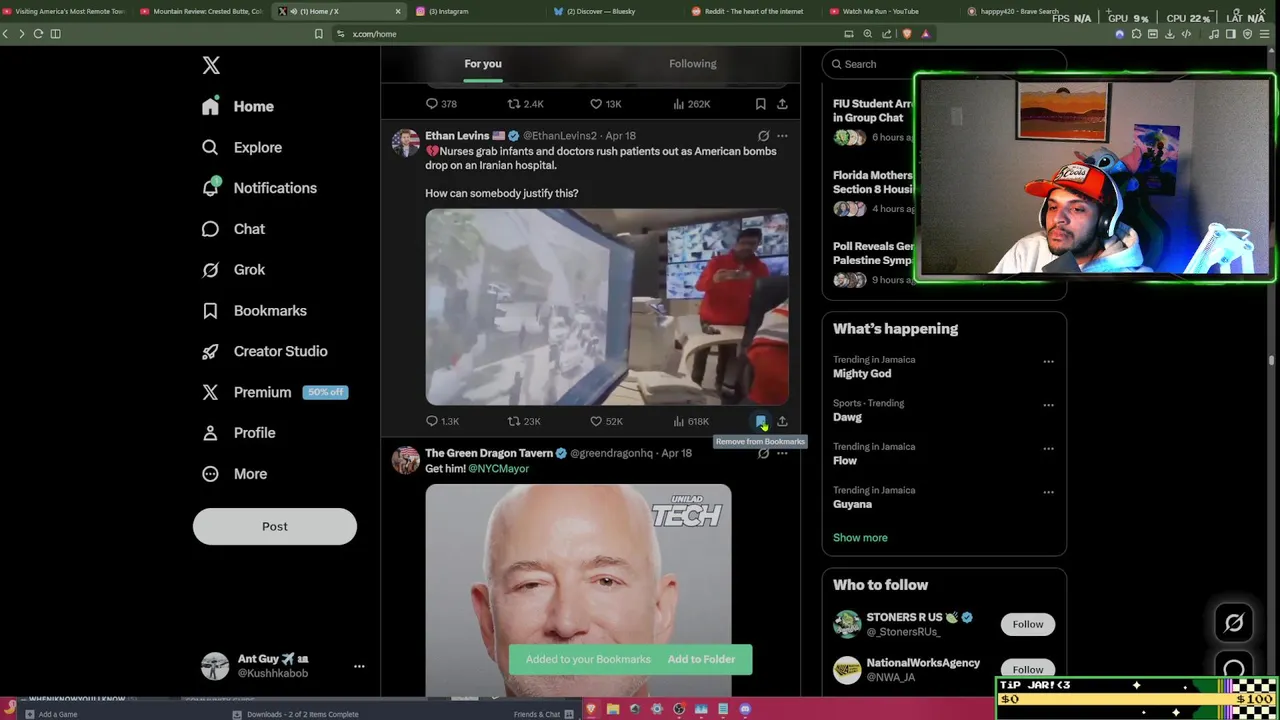Remove Ethan Levins' post from Bookmarks

click(761, 421)
